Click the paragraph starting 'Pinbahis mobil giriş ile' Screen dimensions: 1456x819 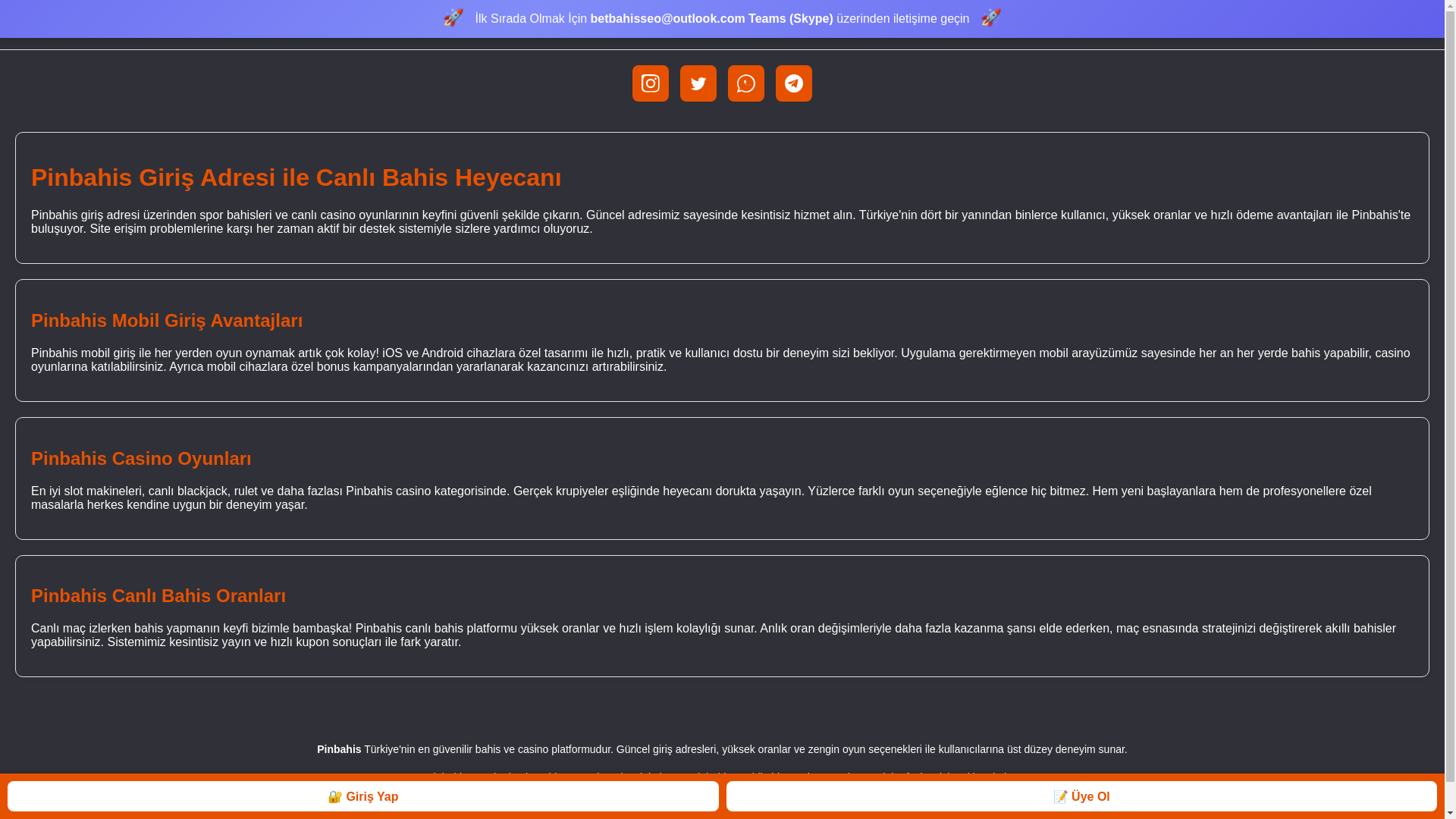pyautogui.click(x=720, y=360)
